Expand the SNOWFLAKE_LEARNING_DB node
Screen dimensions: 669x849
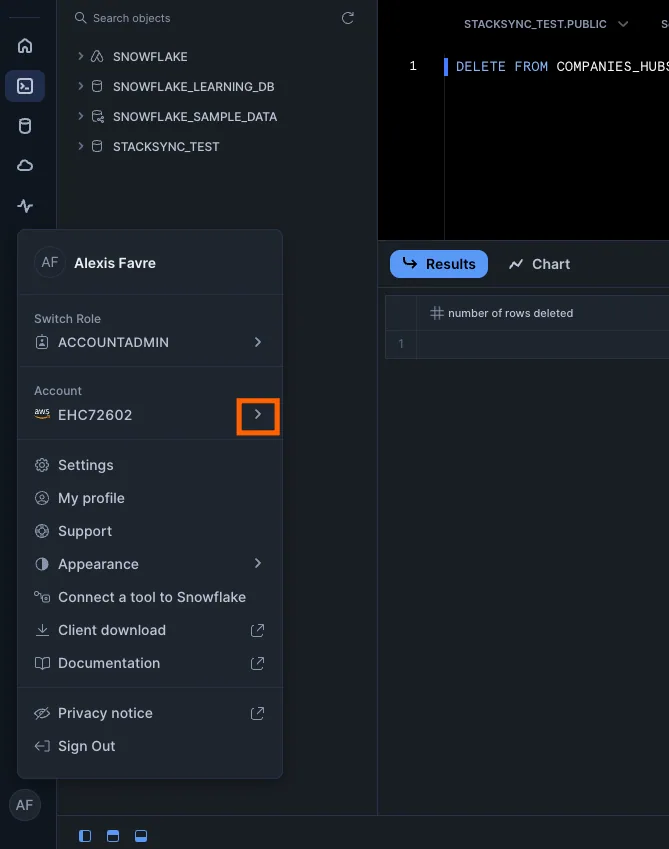tap(80, 86)
